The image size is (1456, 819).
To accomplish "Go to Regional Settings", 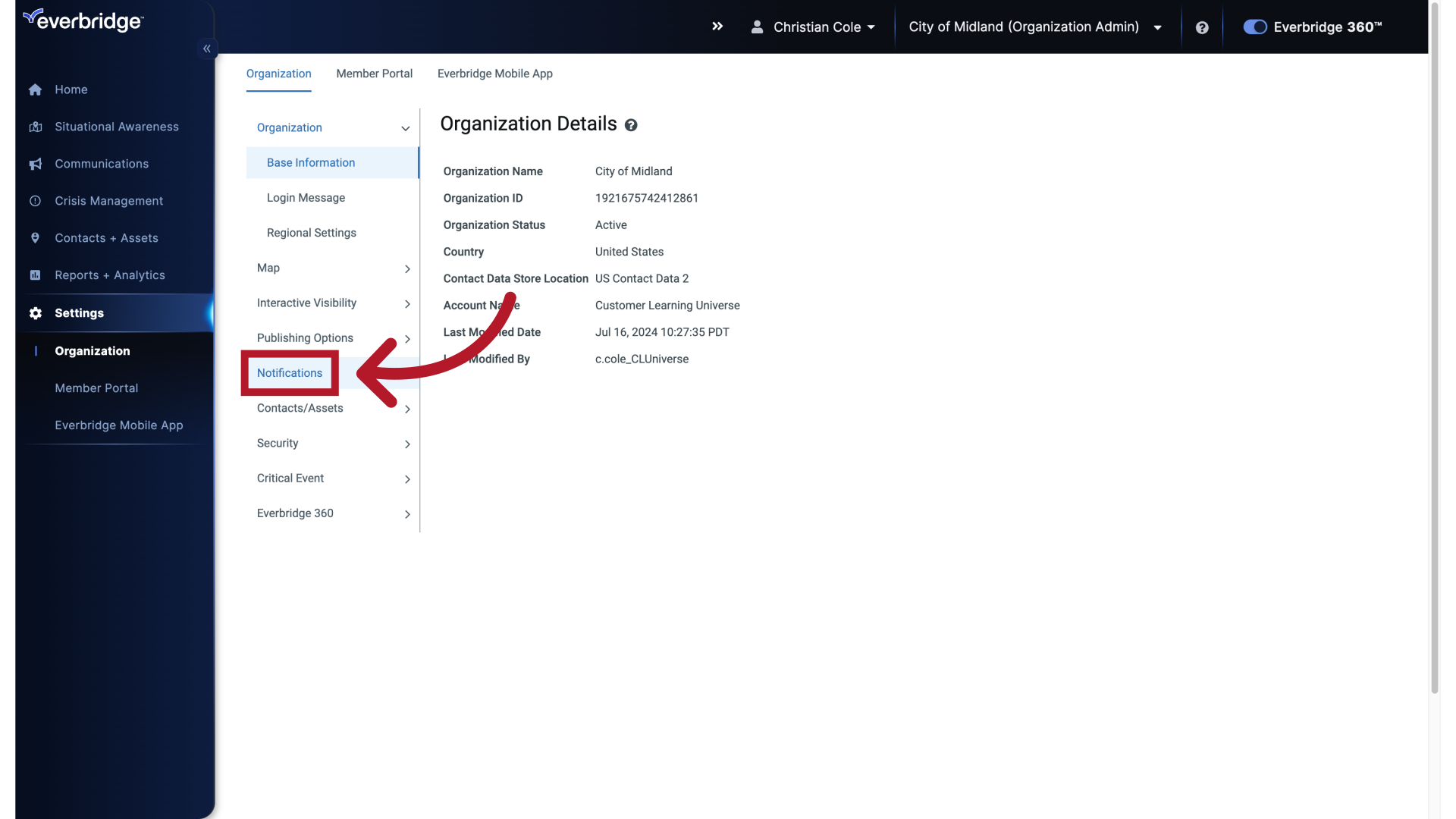I will (311, 233).
